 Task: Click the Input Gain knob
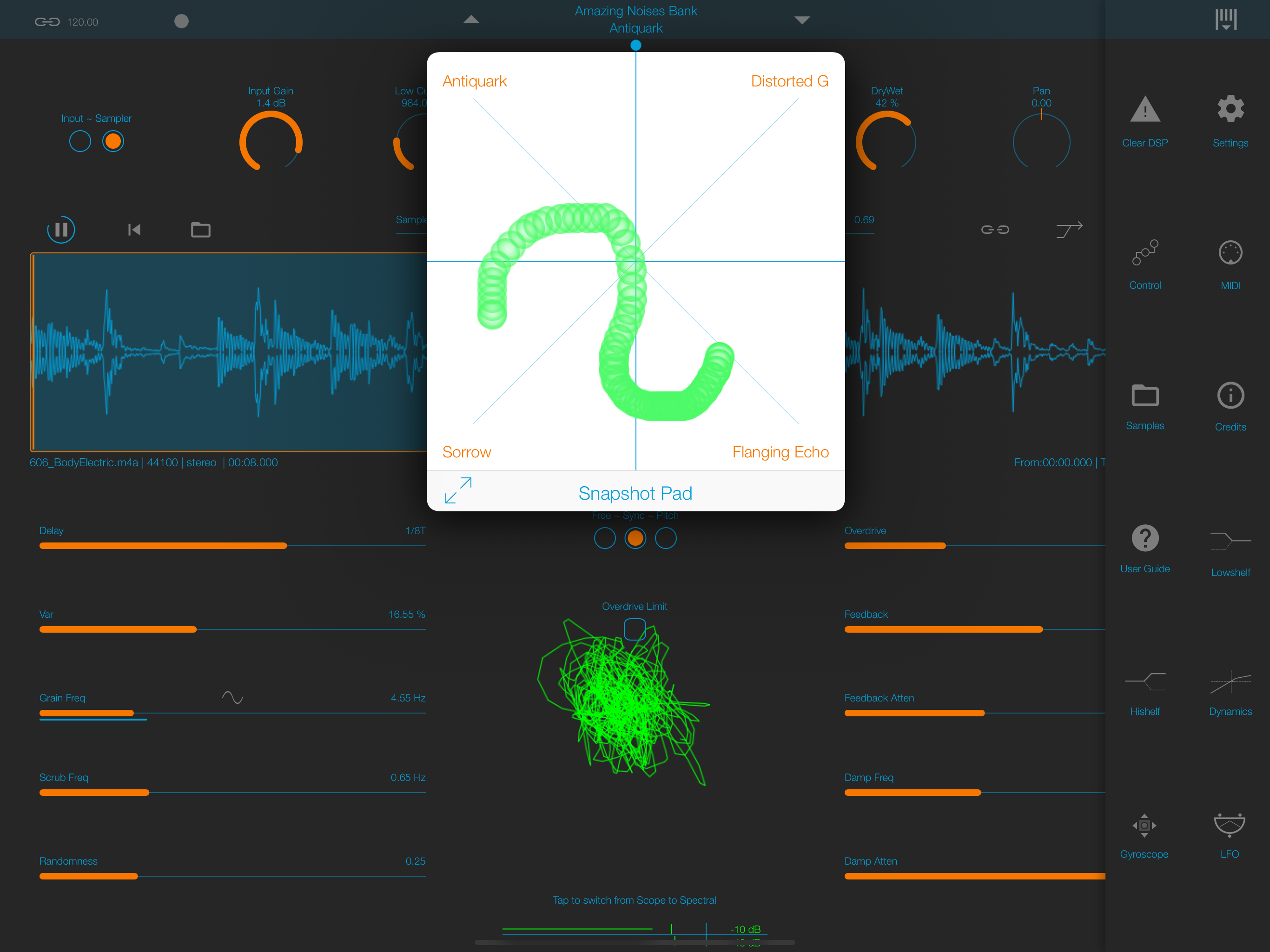pyautogui.click(x=271, y=142)
